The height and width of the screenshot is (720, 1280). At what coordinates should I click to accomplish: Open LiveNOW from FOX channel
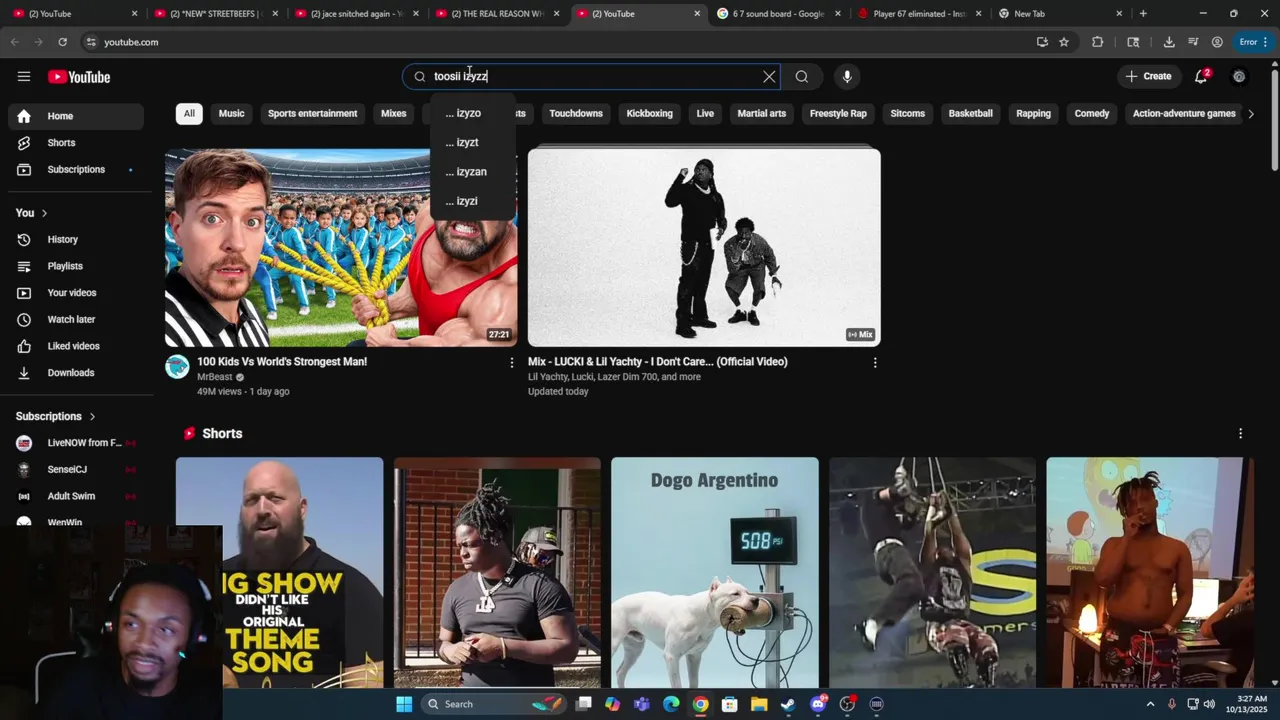[76, 443]
